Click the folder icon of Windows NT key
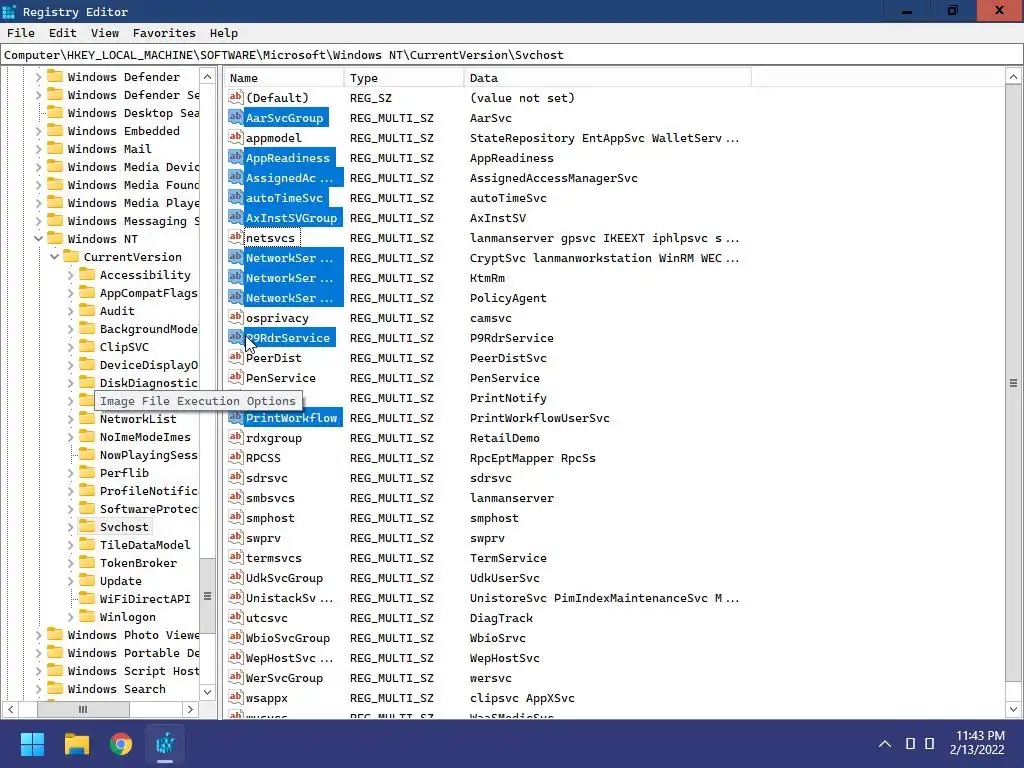 click(x=55, y=238)
